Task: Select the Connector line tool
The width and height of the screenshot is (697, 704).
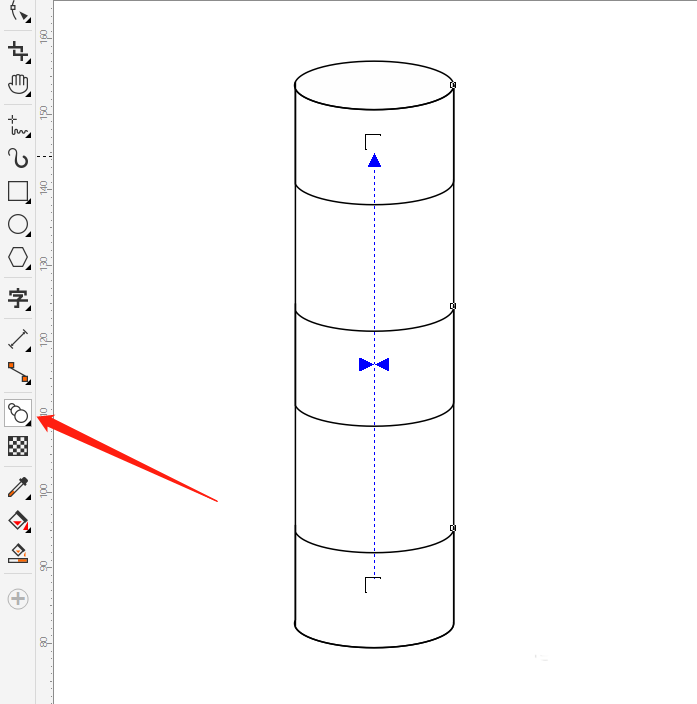Action: click(x=18, y=373)
